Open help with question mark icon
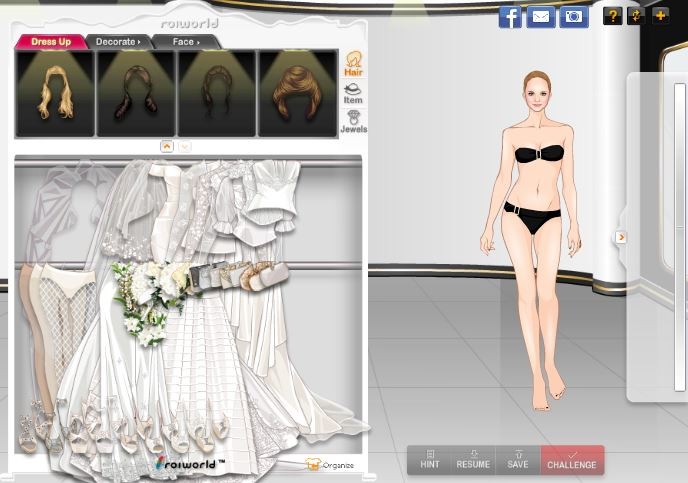The width and height of the screenshot is (688, 483). (612, 16)
